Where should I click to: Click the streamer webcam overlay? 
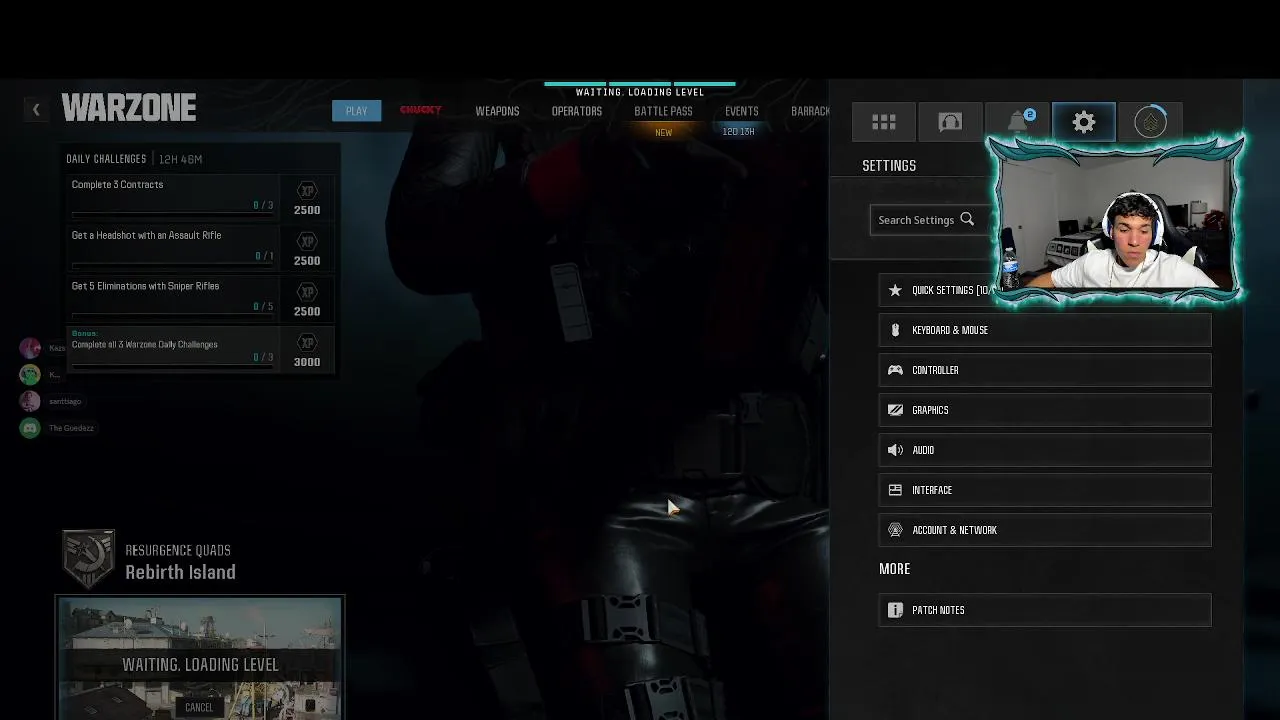(1116, 220)
